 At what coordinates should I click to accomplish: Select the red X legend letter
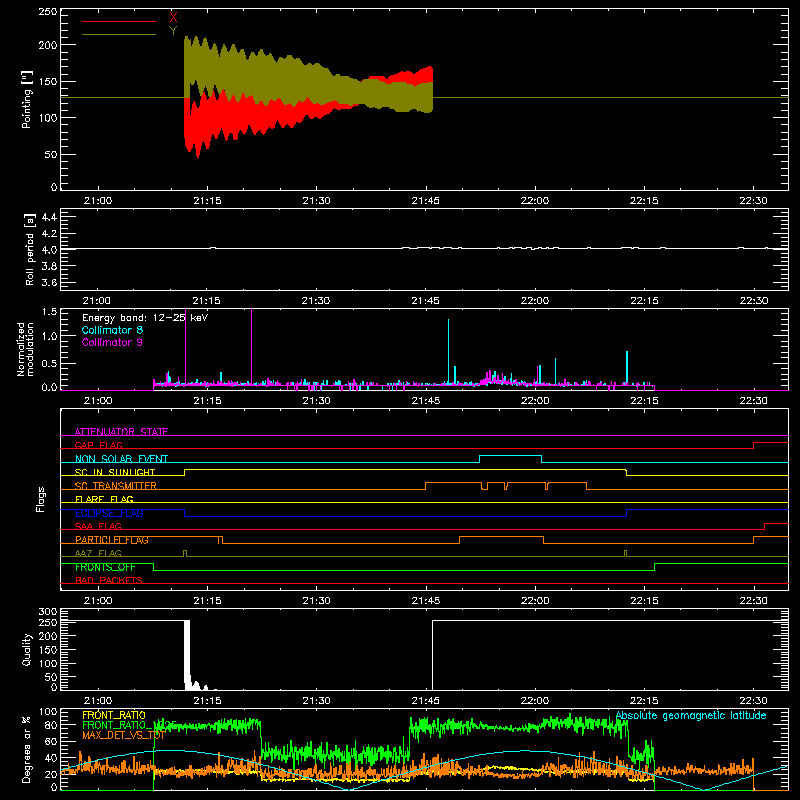tap(173, 18)
